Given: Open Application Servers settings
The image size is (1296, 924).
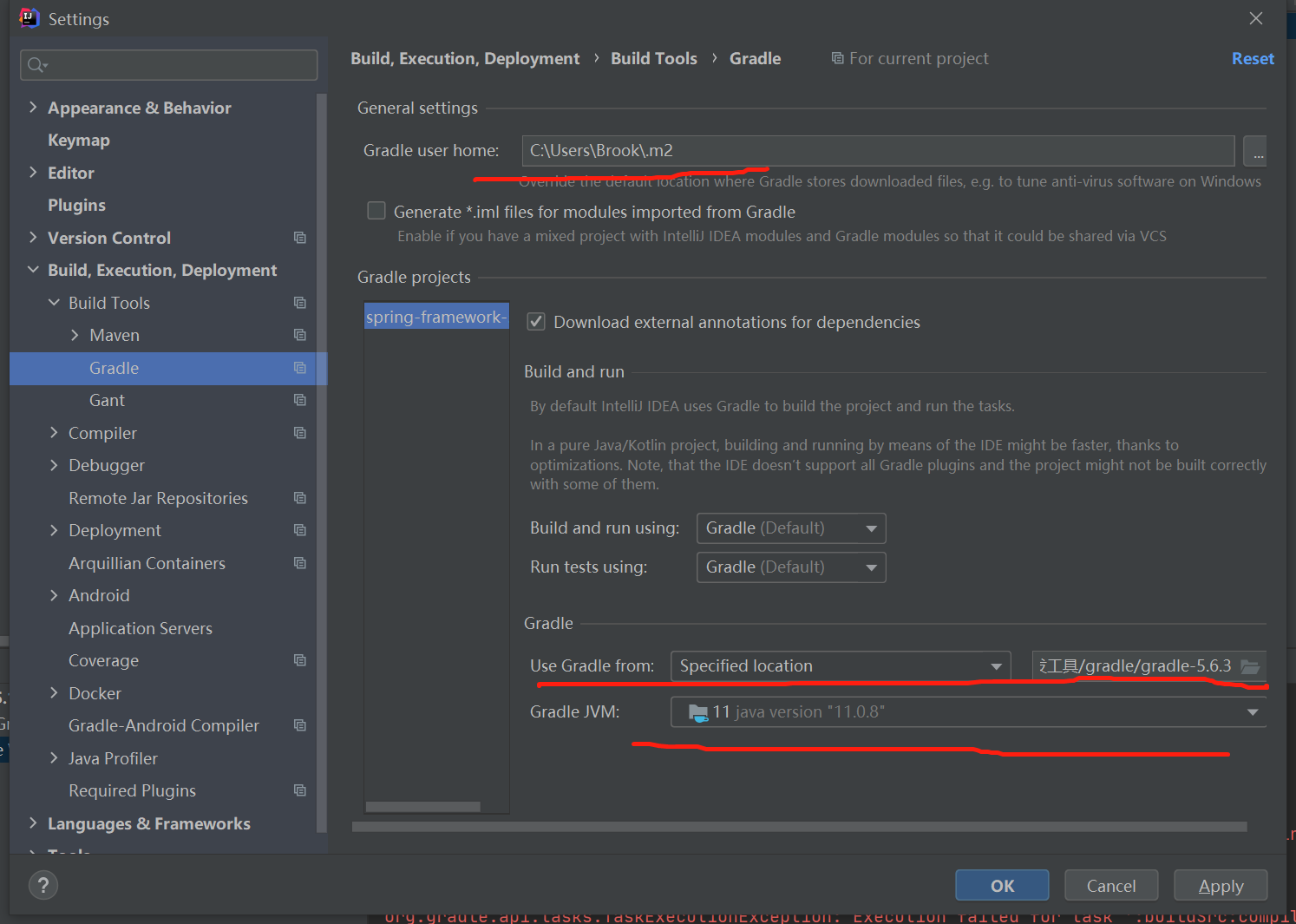Looking at the screenshot, I should tap(141, 628).
